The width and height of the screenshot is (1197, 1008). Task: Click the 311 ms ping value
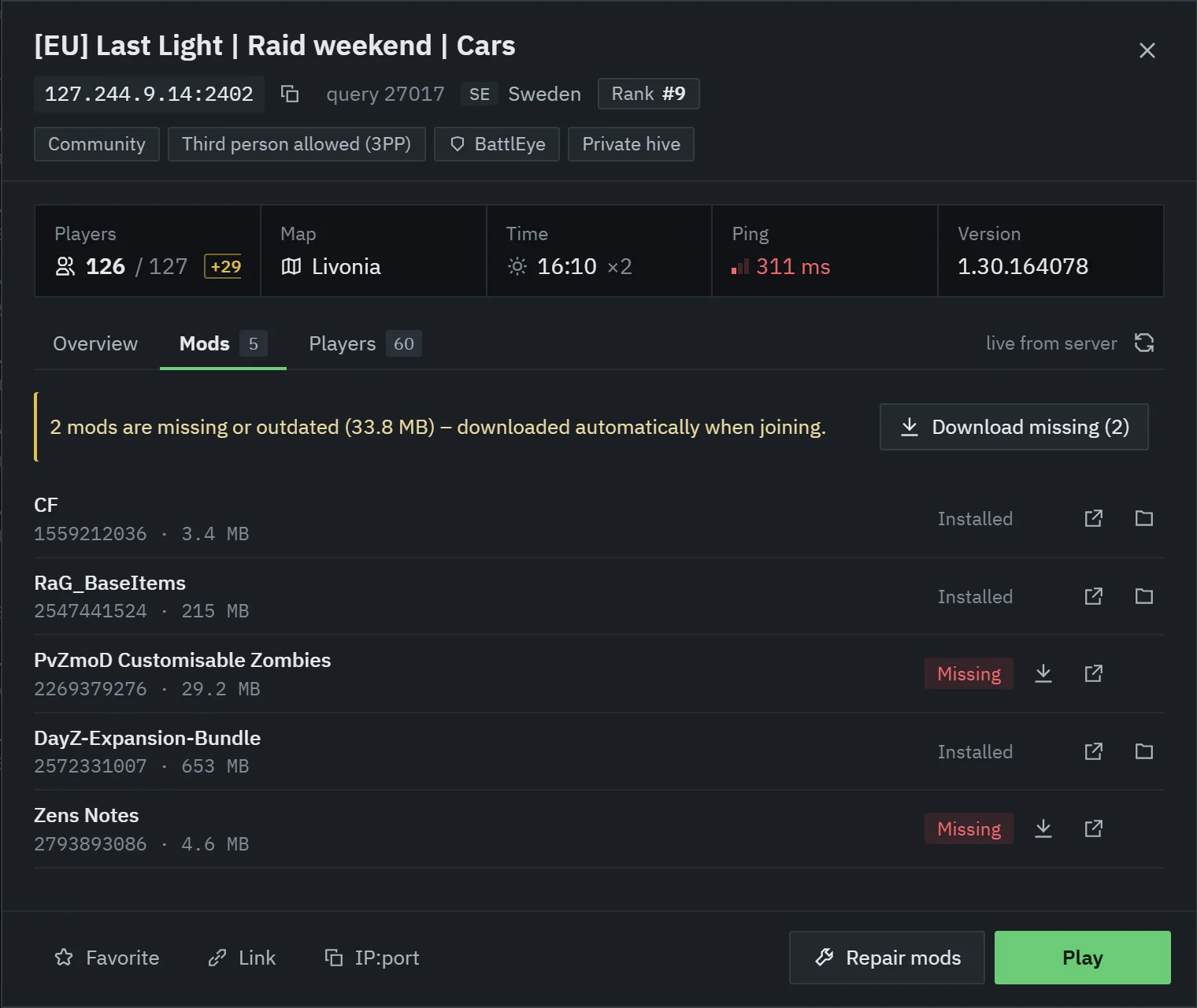click(x=793, y=267)
